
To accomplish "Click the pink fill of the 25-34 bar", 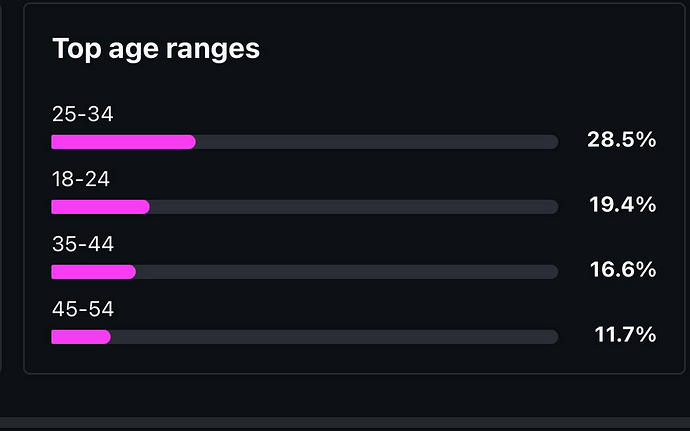I will point(123,142).
